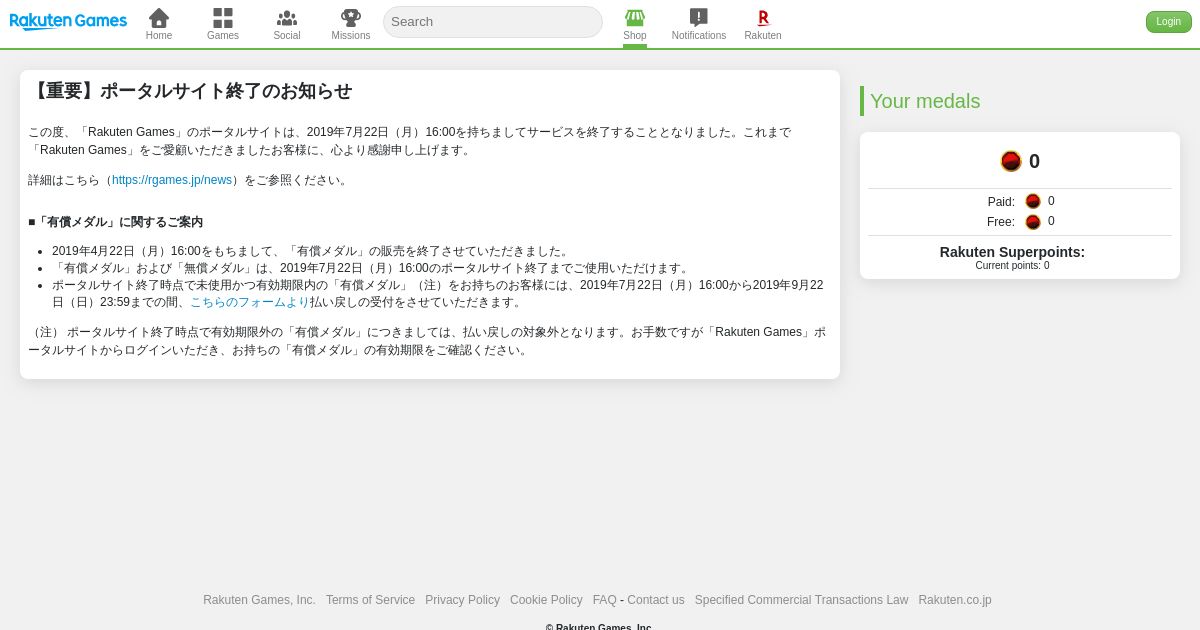Click the Paid: label
The image size is (1200, 630).
coord(1001,202)
